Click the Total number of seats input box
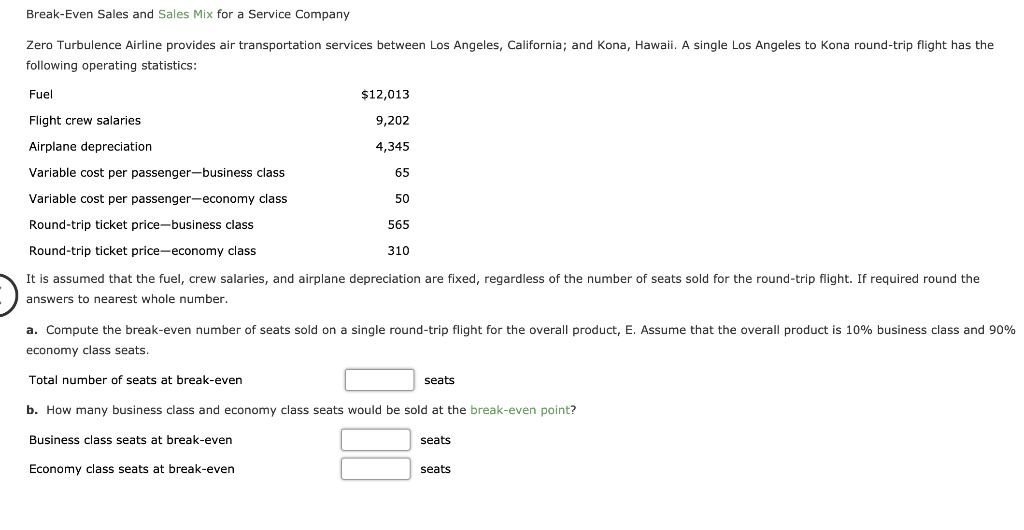The width and height of the screenshot is (1024, 530). point(379,380)
